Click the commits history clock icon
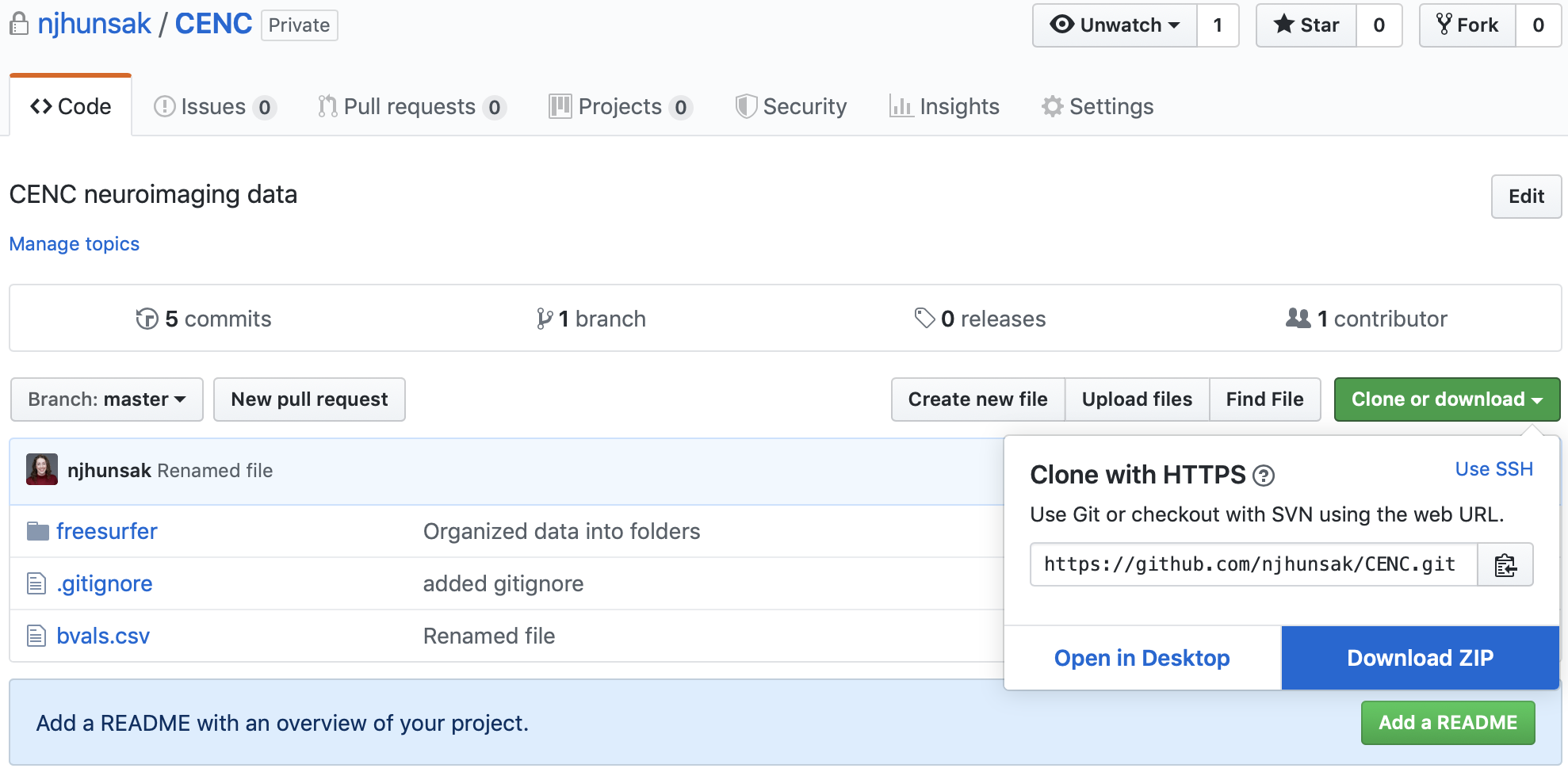1568x772 pixels. [x=147, y=319]
